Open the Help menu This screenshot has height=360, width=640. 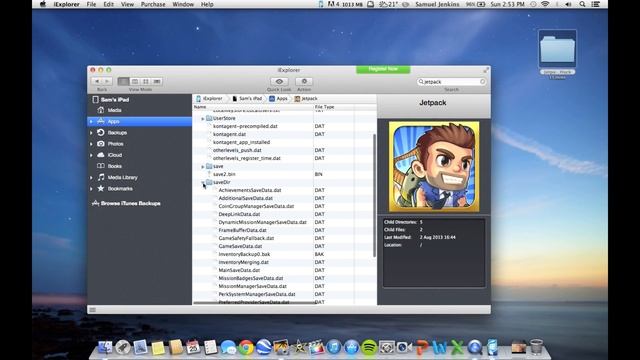pos(207,4)
